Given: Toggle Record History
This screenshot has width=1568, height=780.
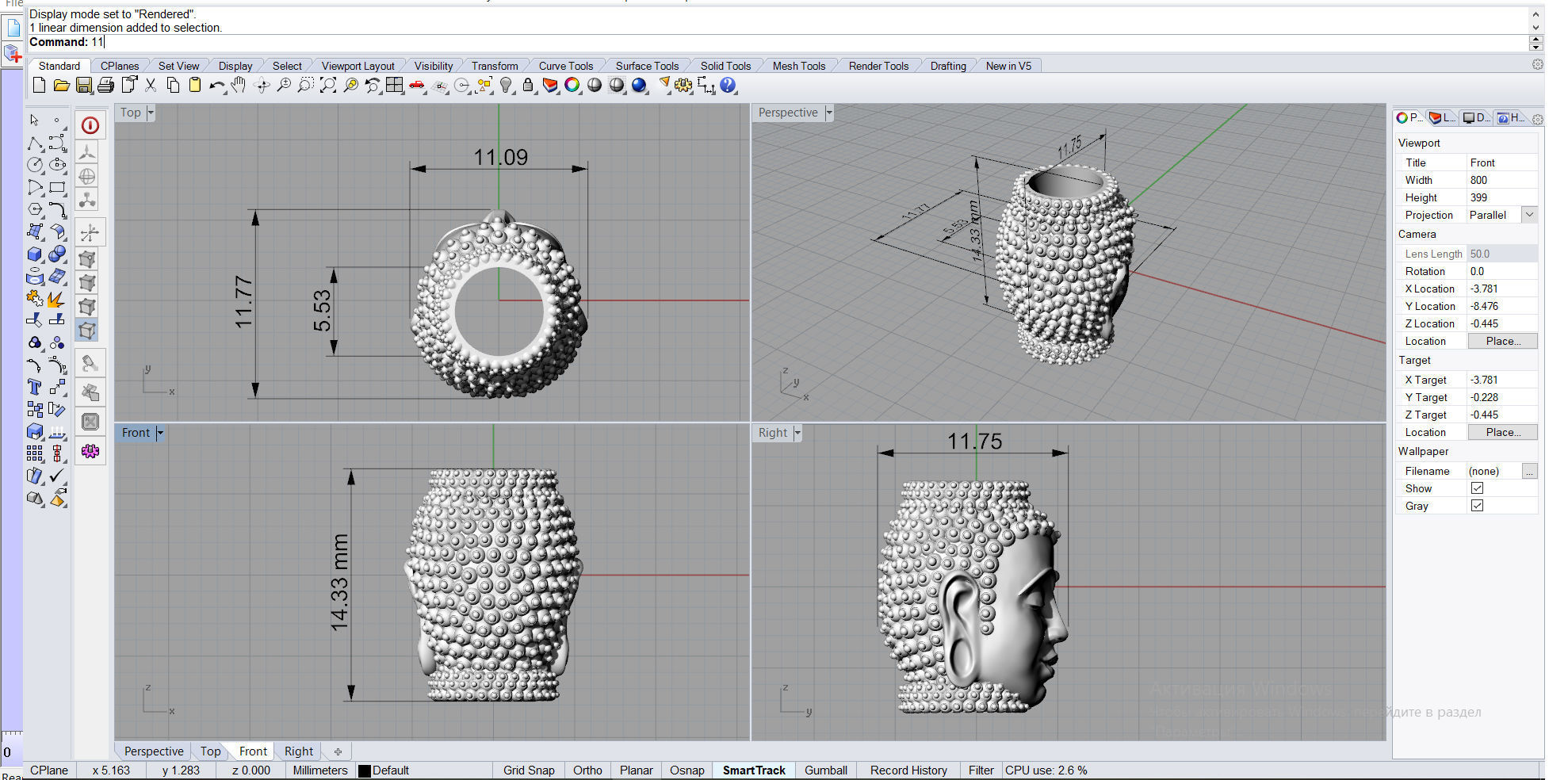Looking at the screenshot, I should [908, 770].
